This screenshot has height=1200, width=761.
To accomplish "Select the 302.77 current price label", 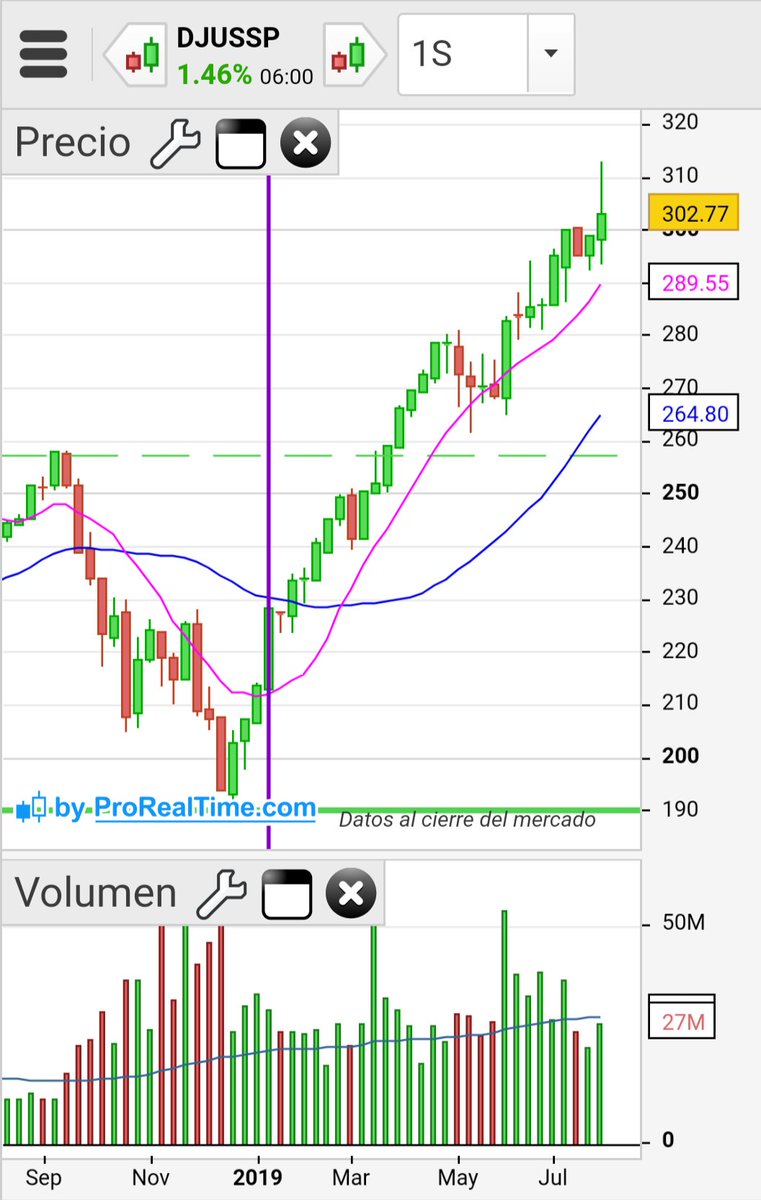I will coord(694,212).
